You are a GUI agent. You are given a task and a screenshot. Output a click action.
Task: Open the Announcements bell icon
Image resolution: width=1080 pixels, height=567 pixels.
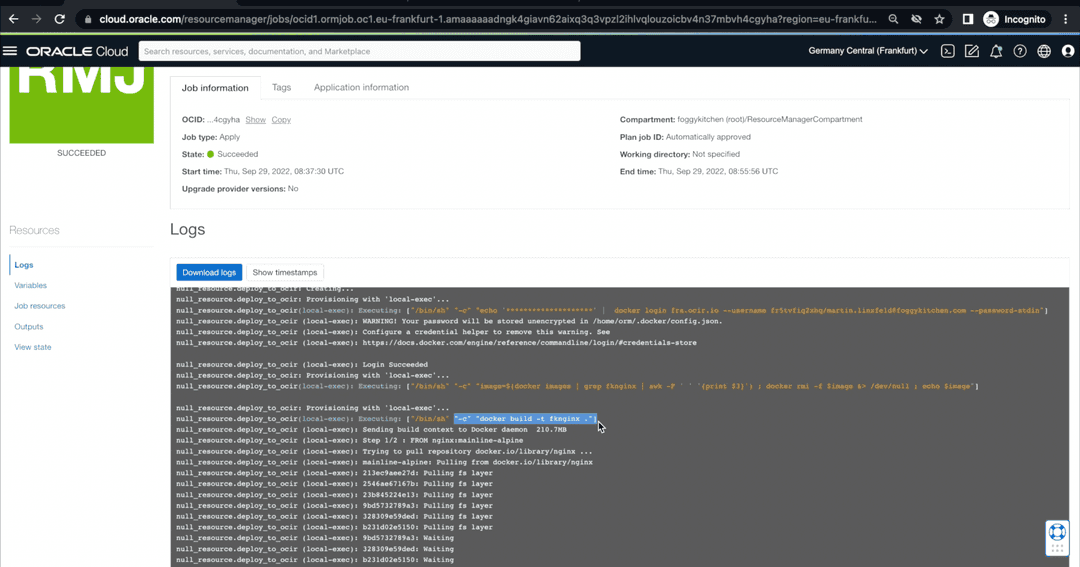pyautogui.click(x=996, y=51)
